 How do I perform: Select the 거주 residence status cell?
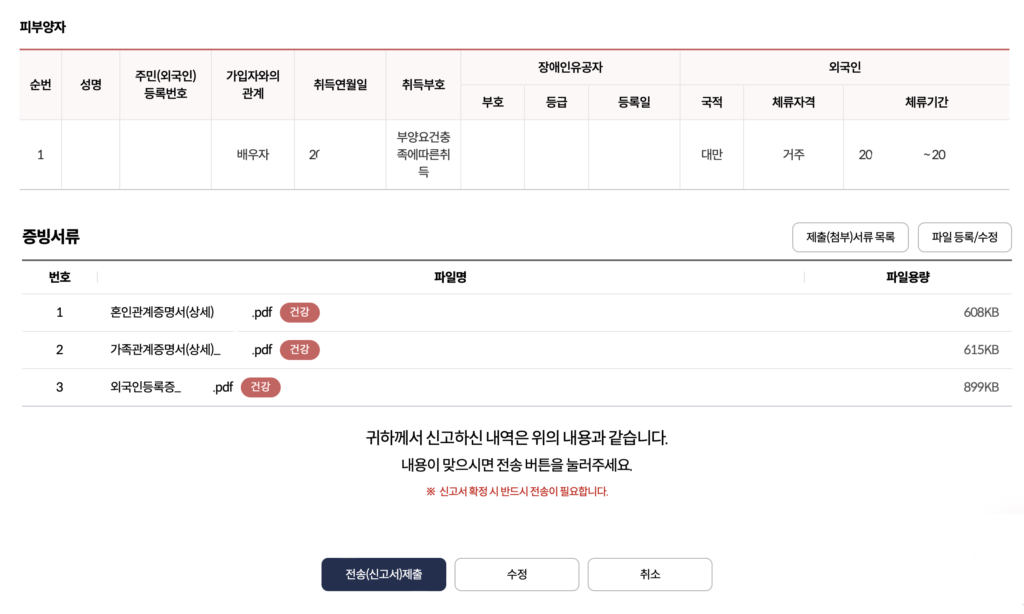click(x=793, y=155)
